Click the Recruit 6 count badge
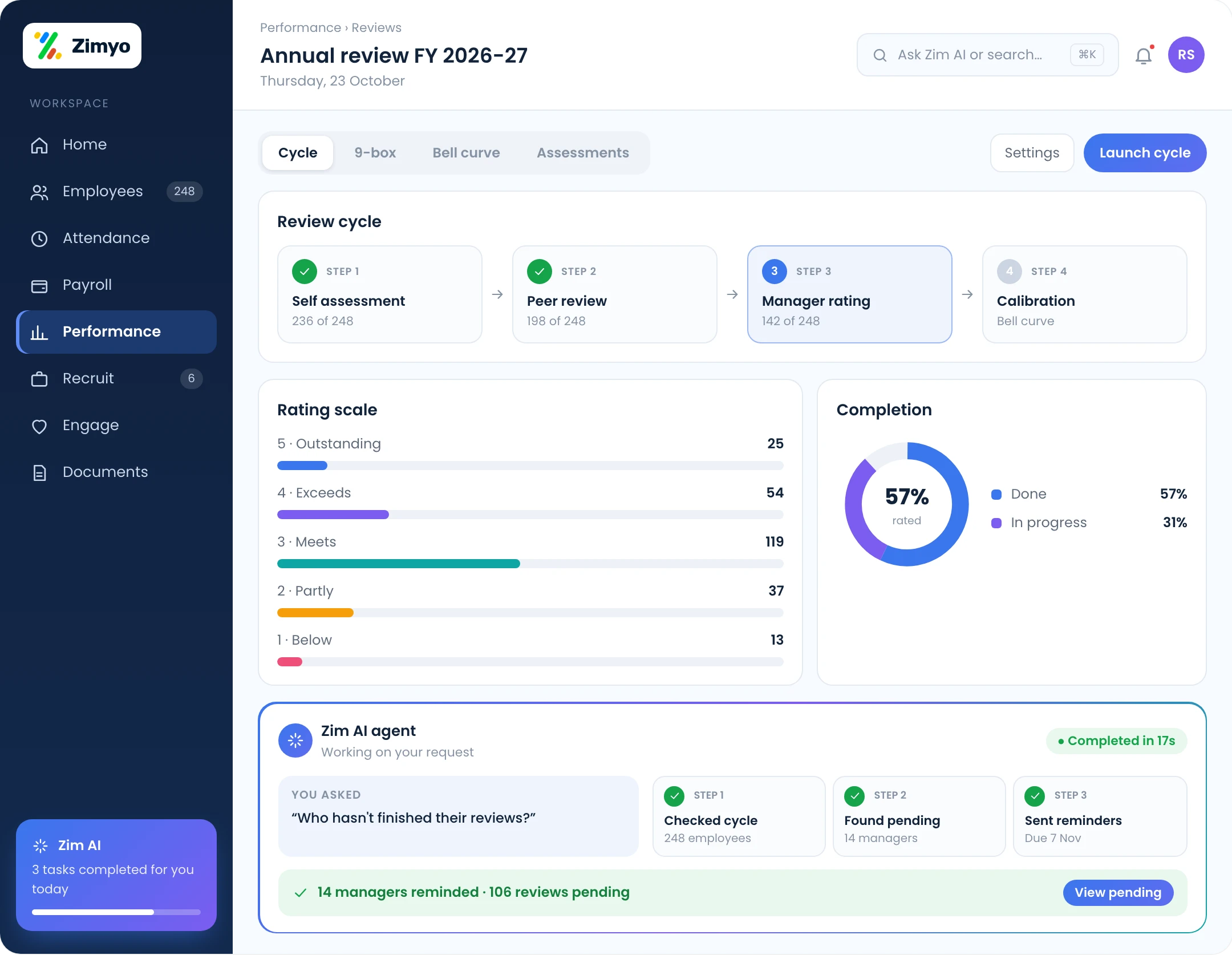 coord(192,378)
